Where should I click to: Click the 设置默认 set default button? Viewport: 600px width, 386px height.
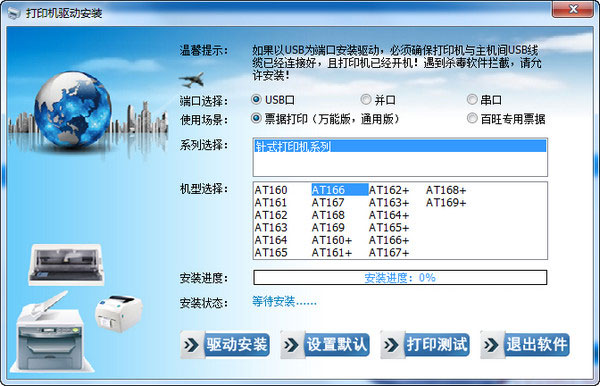tap(325, 345)
